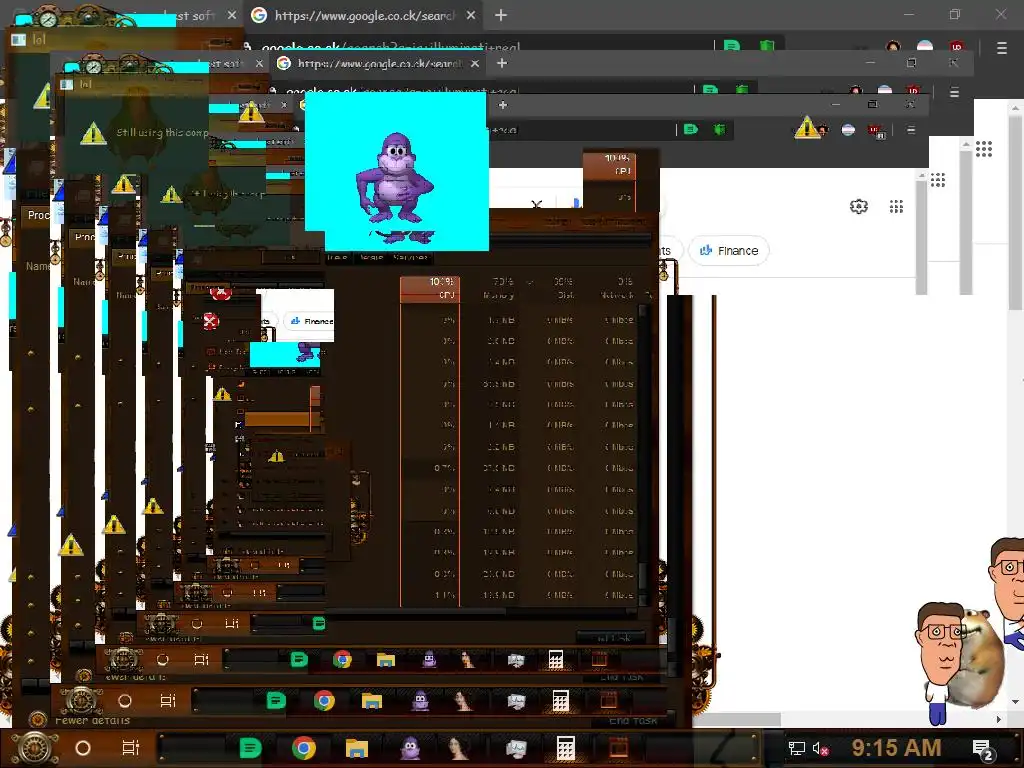Open the network status tray icon
1024x768 pixels.
click(x=797, y=748)
